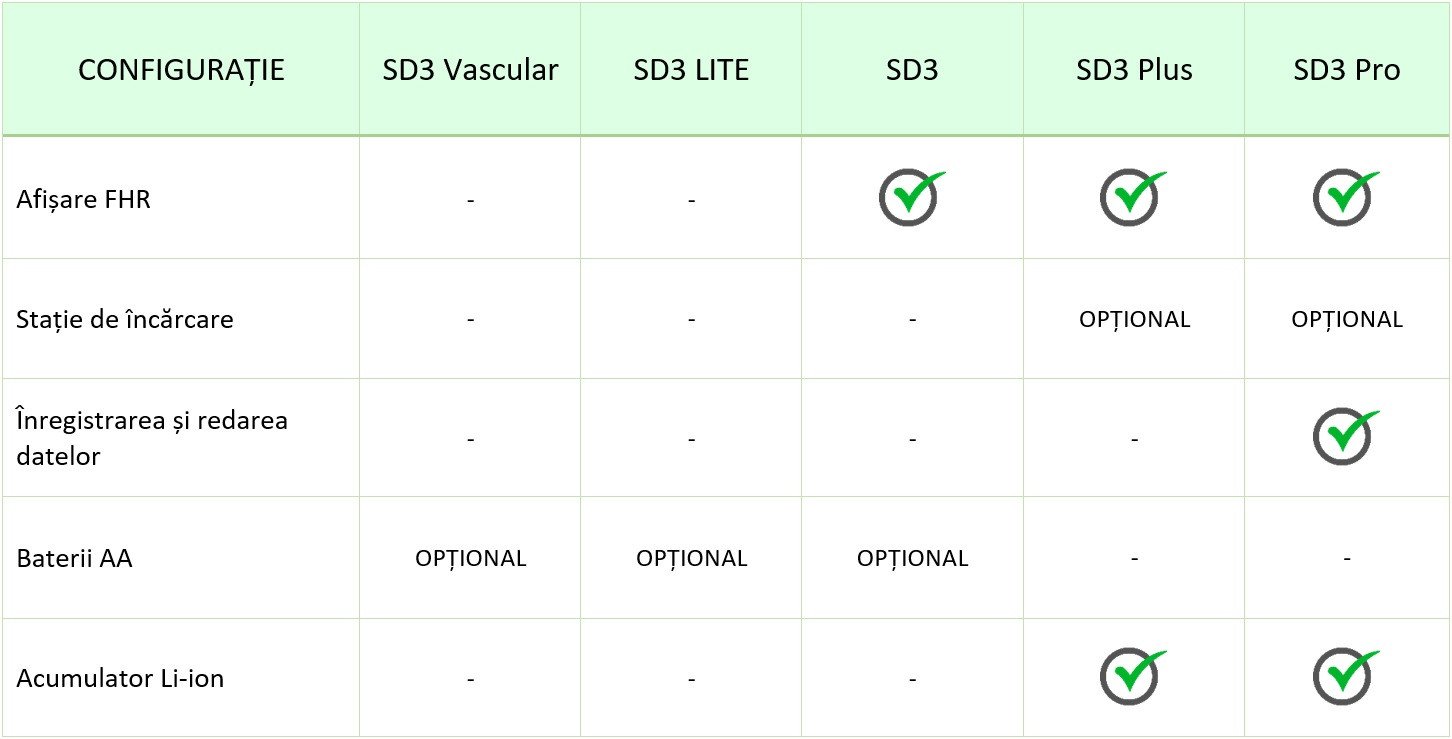
Task: Click OPȚIONAL for Baterii AA under SD3 LITE
Action: [x=692, y=559]
